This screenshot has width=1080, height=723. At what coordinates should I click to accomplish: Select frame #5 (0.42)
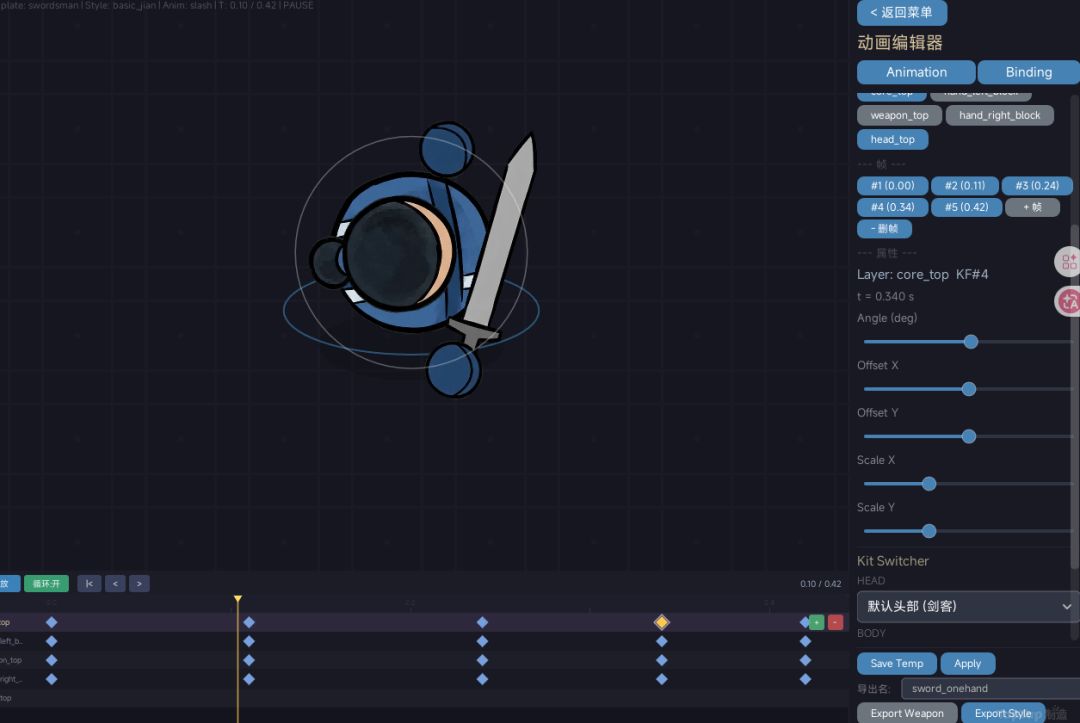click(966, 207)
